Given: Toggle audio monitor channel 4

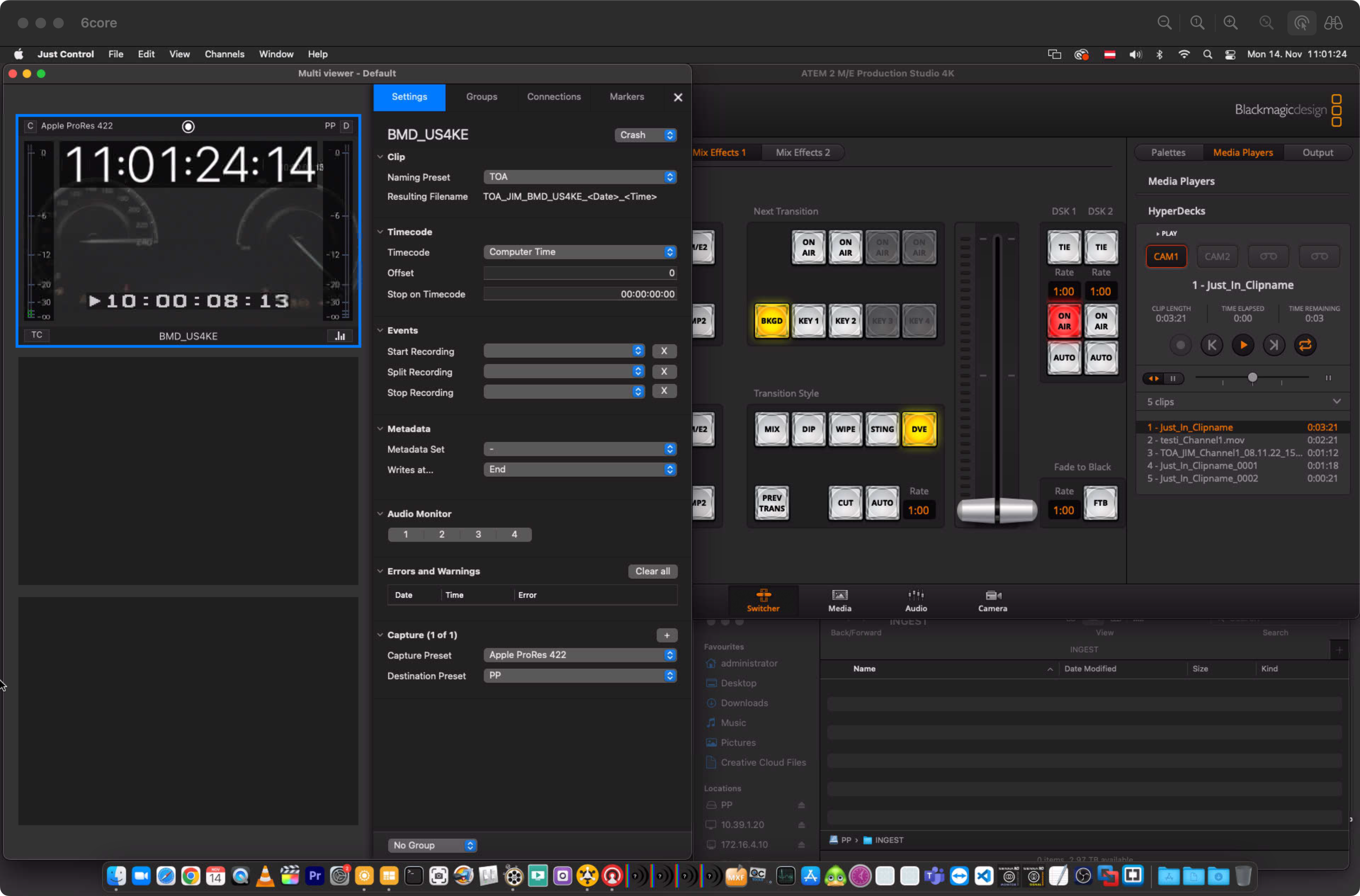Looking at the screenshot, I should [514, 534].
